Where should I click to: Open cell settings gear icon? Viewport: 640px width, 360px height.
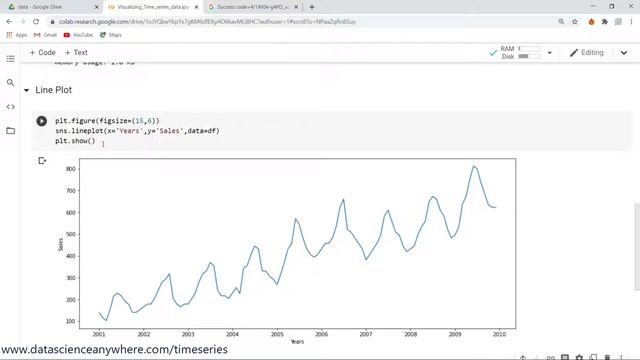pyautogui.click(x=579, y=357)
